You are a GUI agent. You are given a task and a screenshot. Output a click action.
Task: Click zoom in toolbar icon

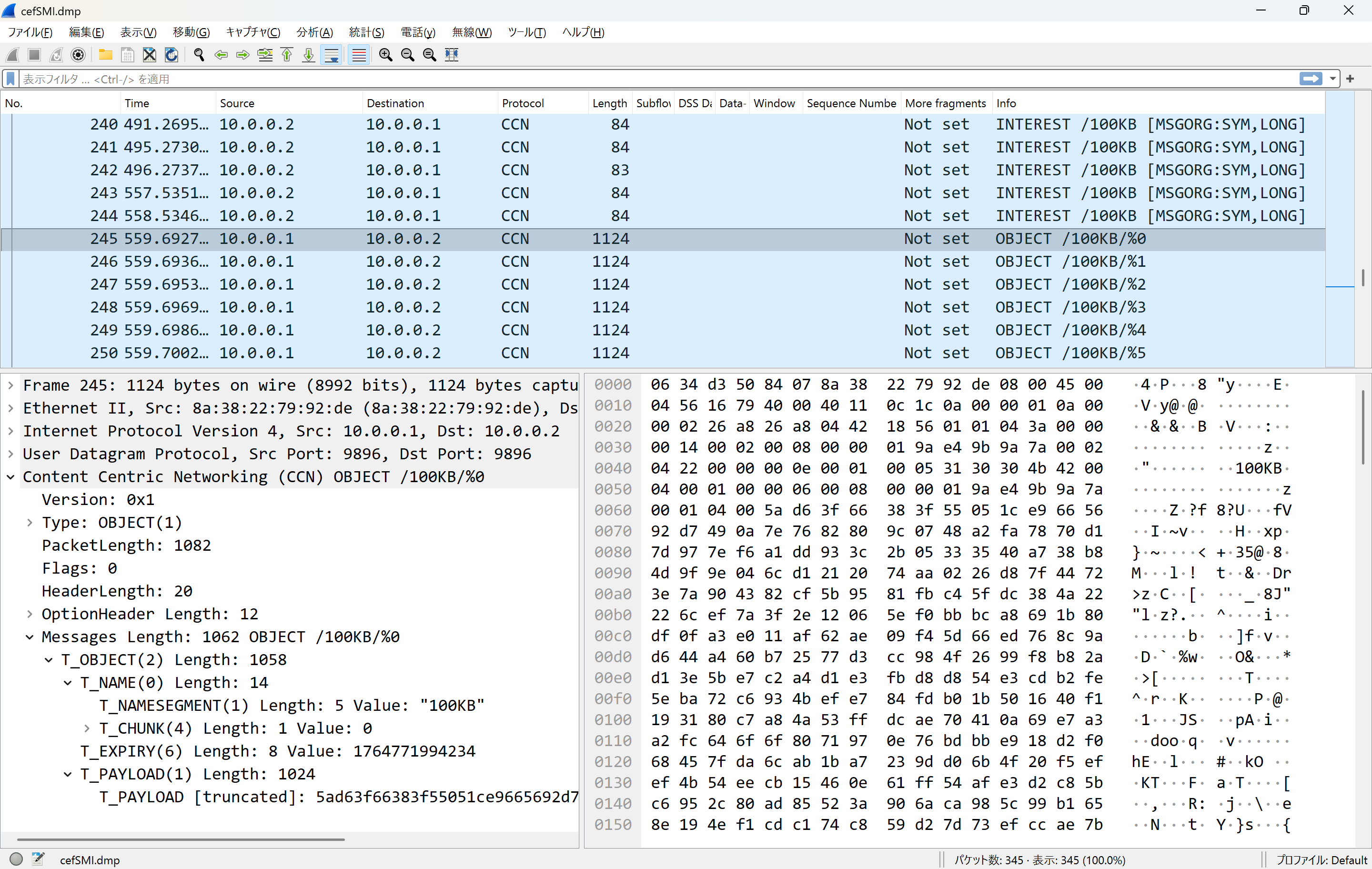(x=386, y=55)
